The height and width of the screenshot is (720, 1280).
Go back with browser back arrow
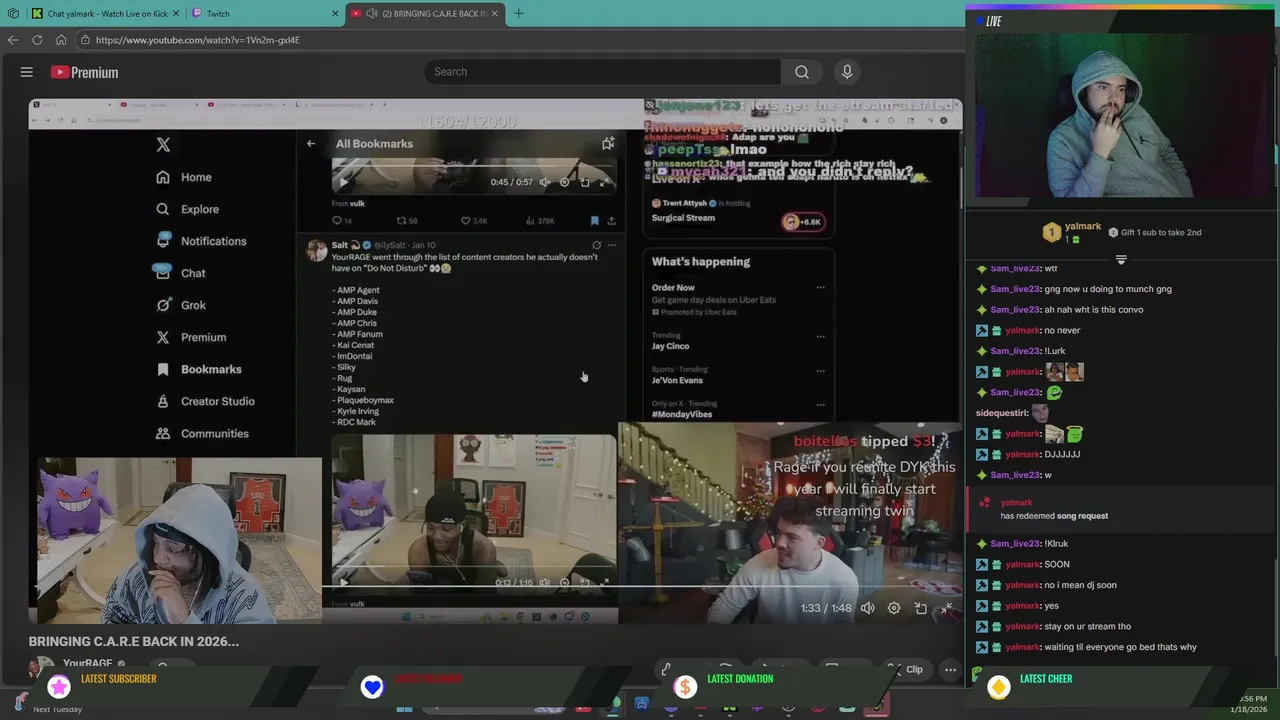tap(13, 40)
